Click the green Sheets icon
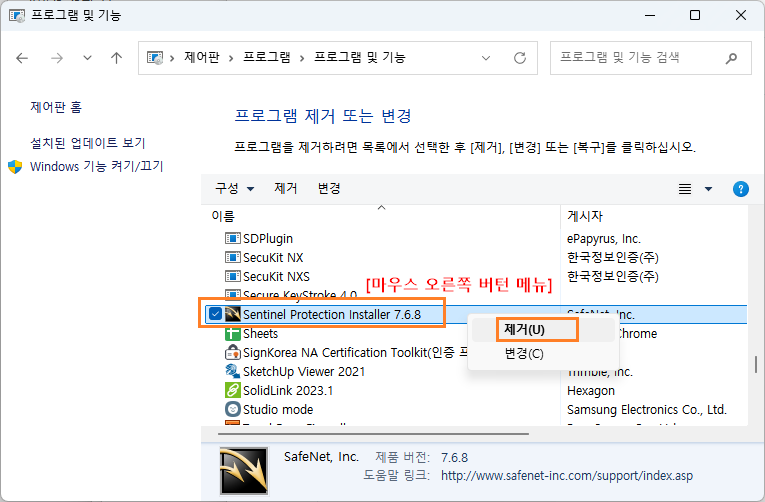Screen dimensions: 765x502 (233, 334)
